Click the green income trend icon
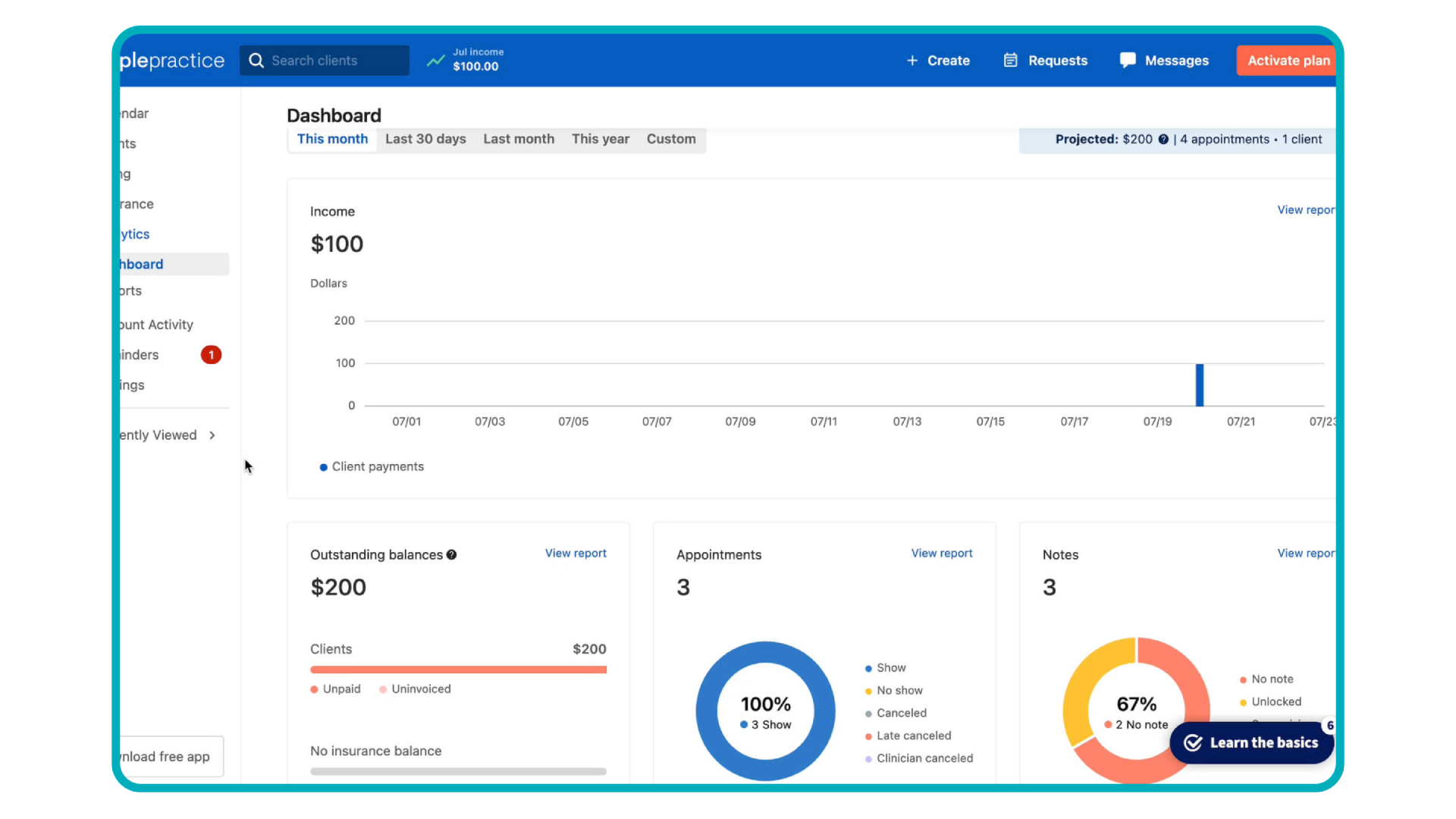This screenshot has height=819, width=1456. pos(435,61)
